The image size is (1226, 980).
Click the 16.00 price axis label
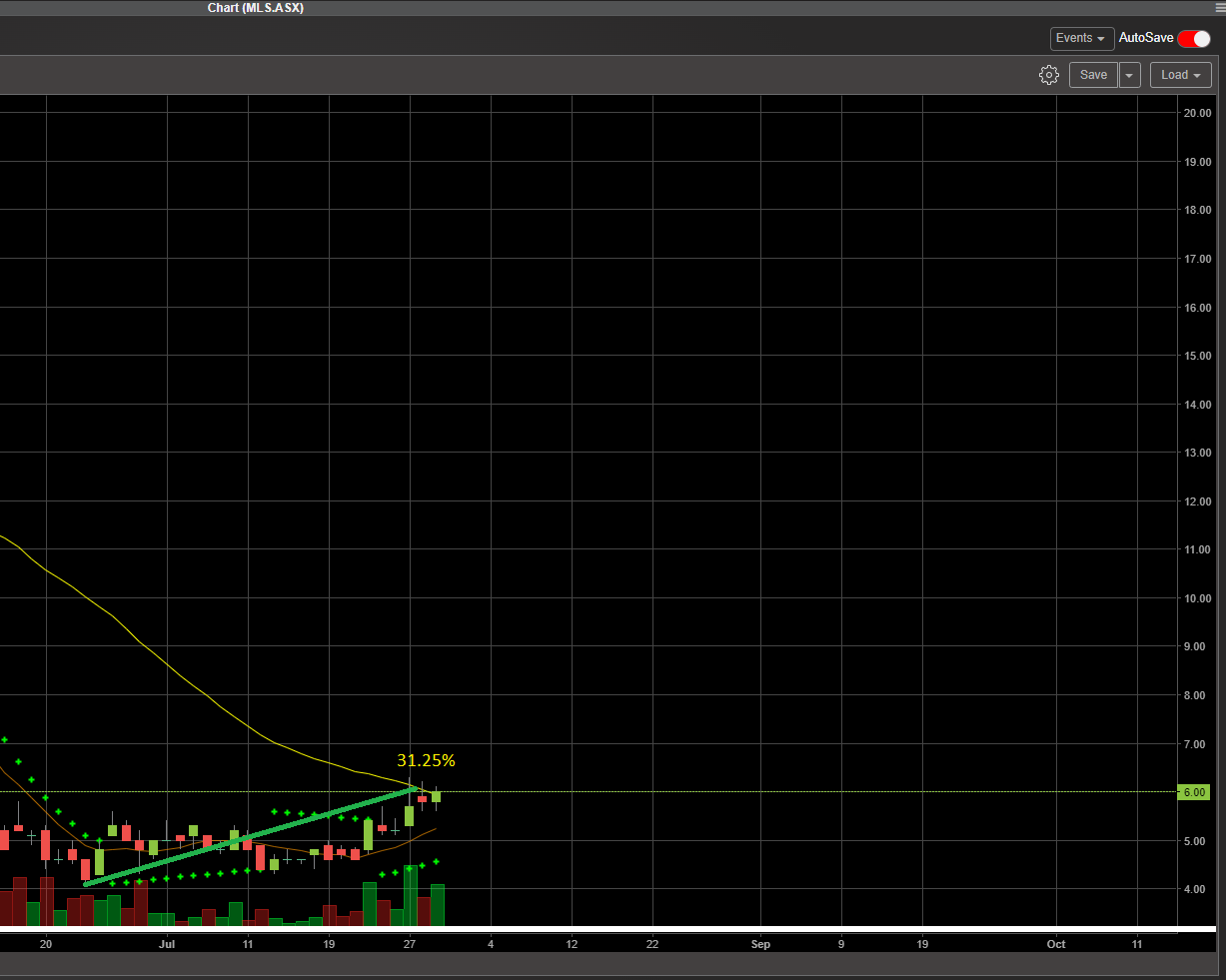[1197, 308]
